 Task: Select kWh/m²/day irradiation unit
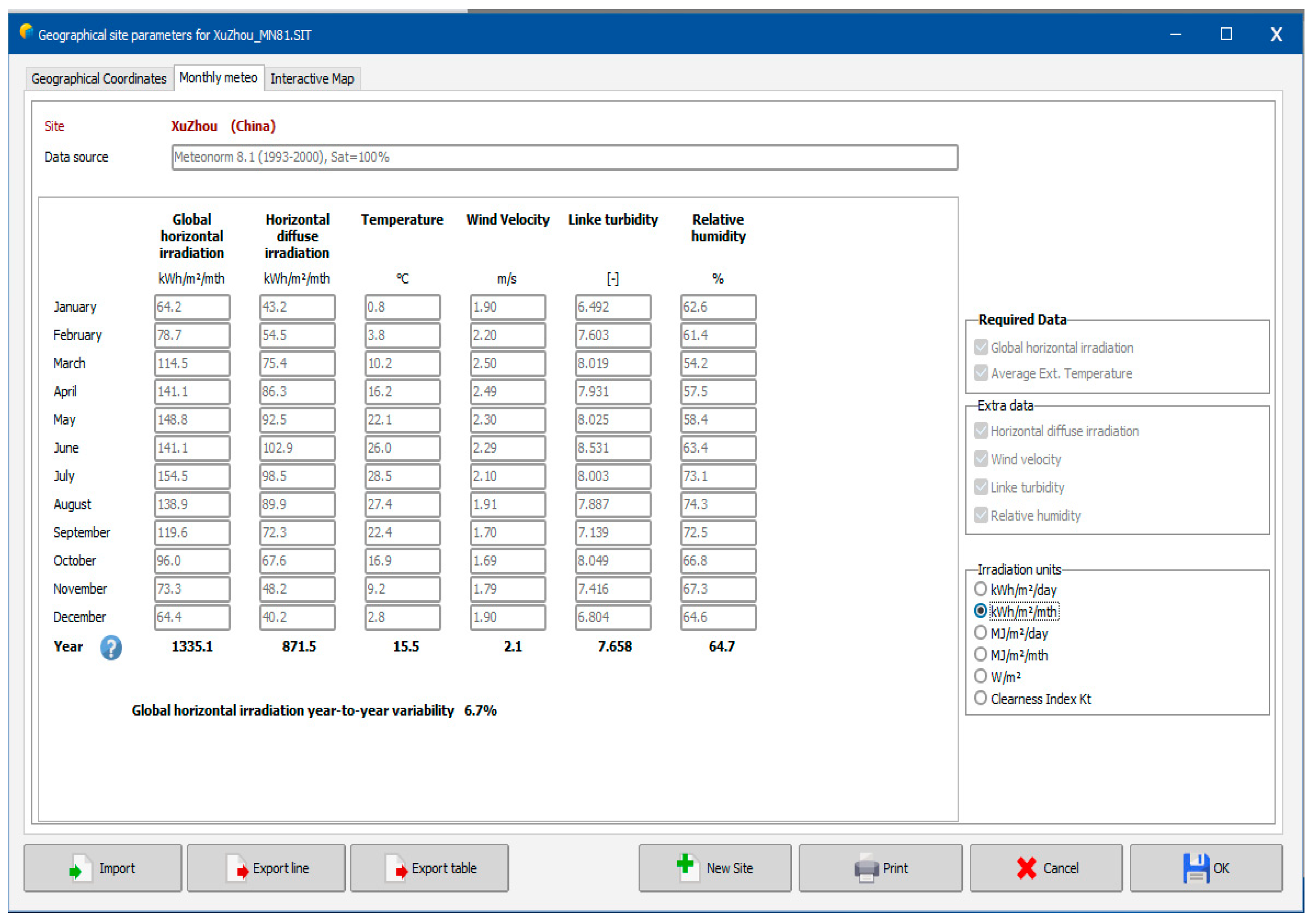coord(981,589)
